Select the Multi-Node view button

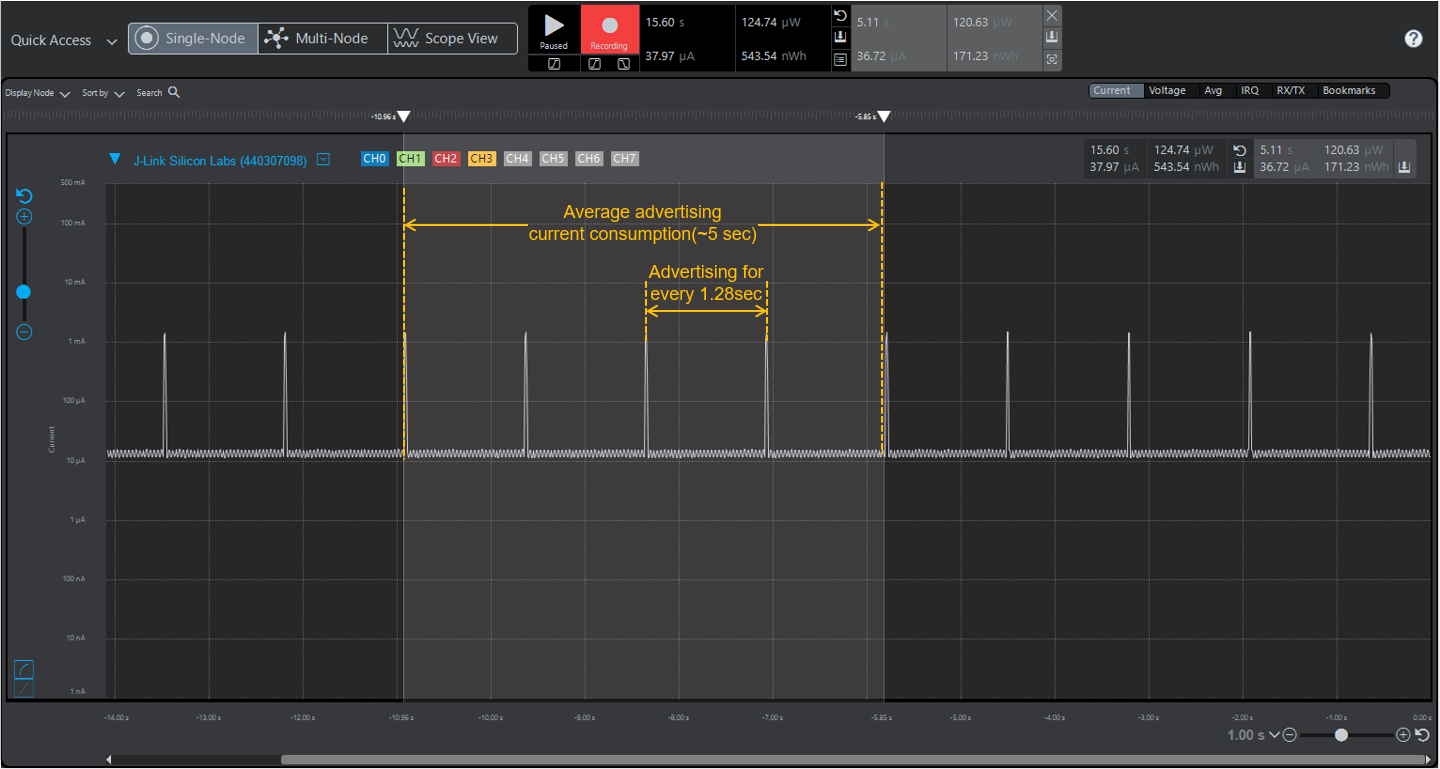(x=322, y=39)
